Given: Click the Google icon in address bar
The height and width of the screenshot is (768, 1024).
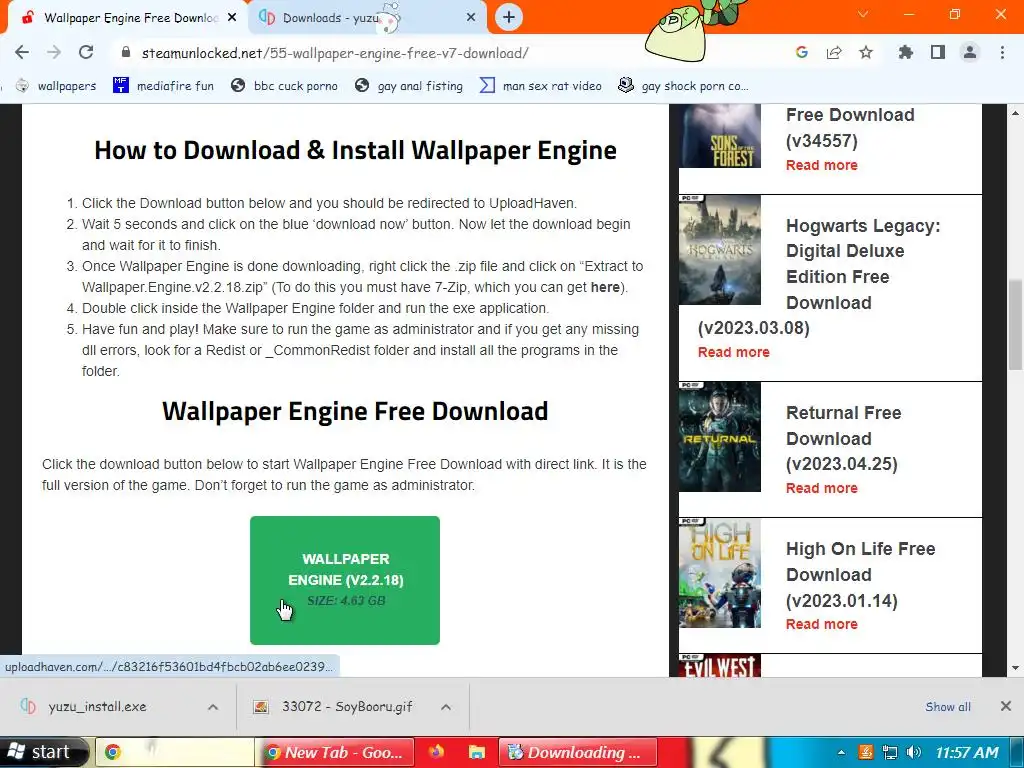Looking at the screenshot, I should click(x=802, y=52).
